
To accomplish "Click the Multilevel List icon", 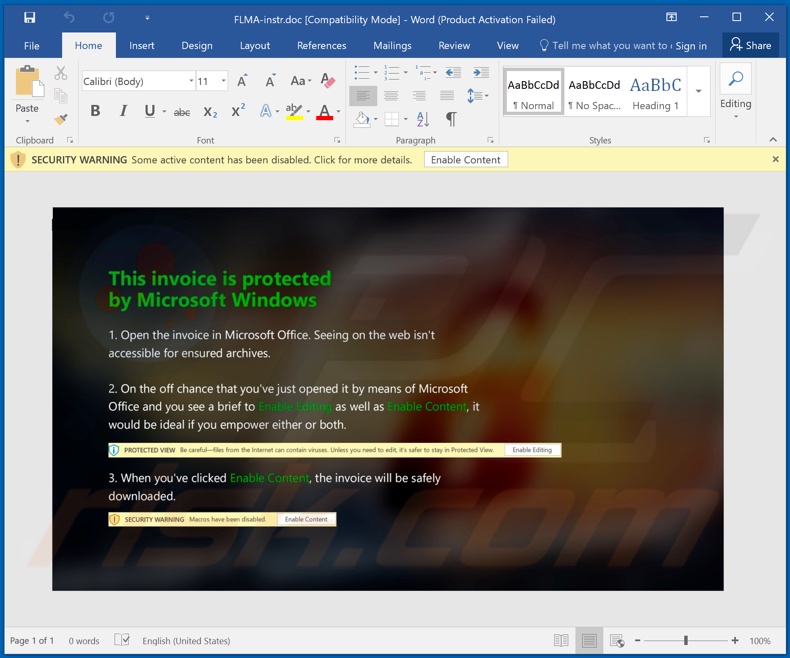I will [423, 73].
